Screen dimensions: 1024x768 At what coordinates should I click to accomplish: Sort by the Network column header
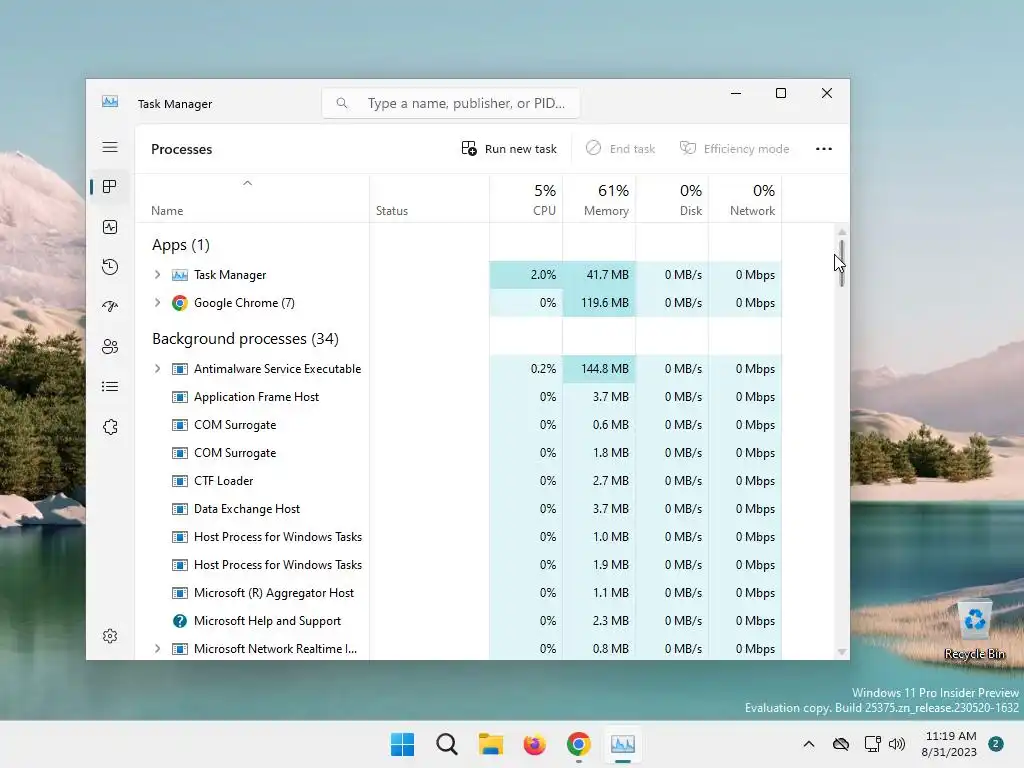tap(745, 199)
